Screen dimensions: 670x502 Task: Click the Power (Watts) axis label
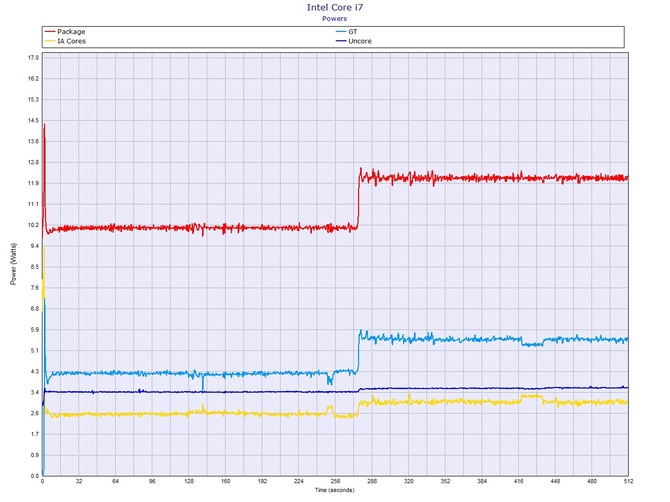coord(13,264)
